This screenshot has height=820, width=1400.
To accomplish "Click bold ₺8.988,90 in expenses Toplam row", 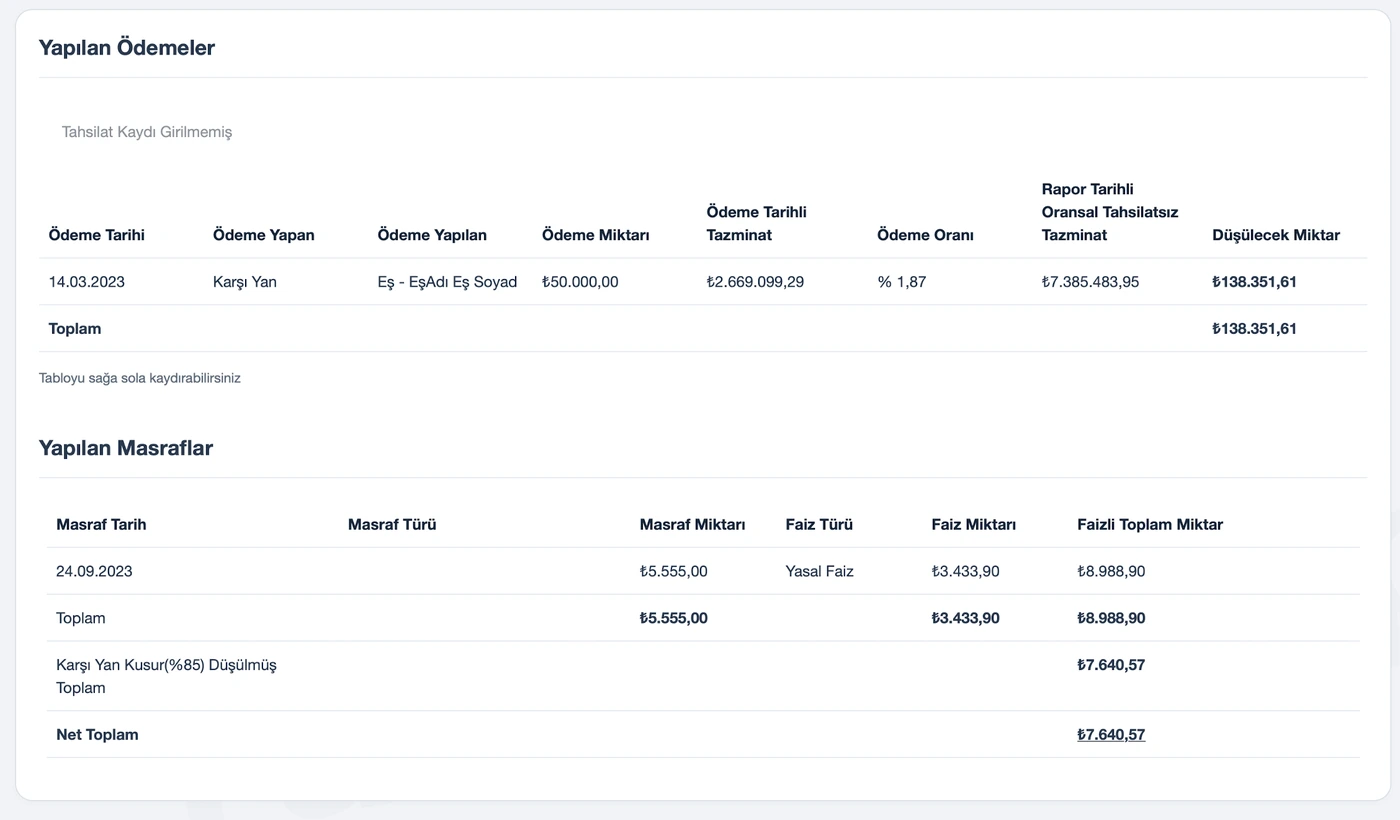I will [x=1111, y=618].
